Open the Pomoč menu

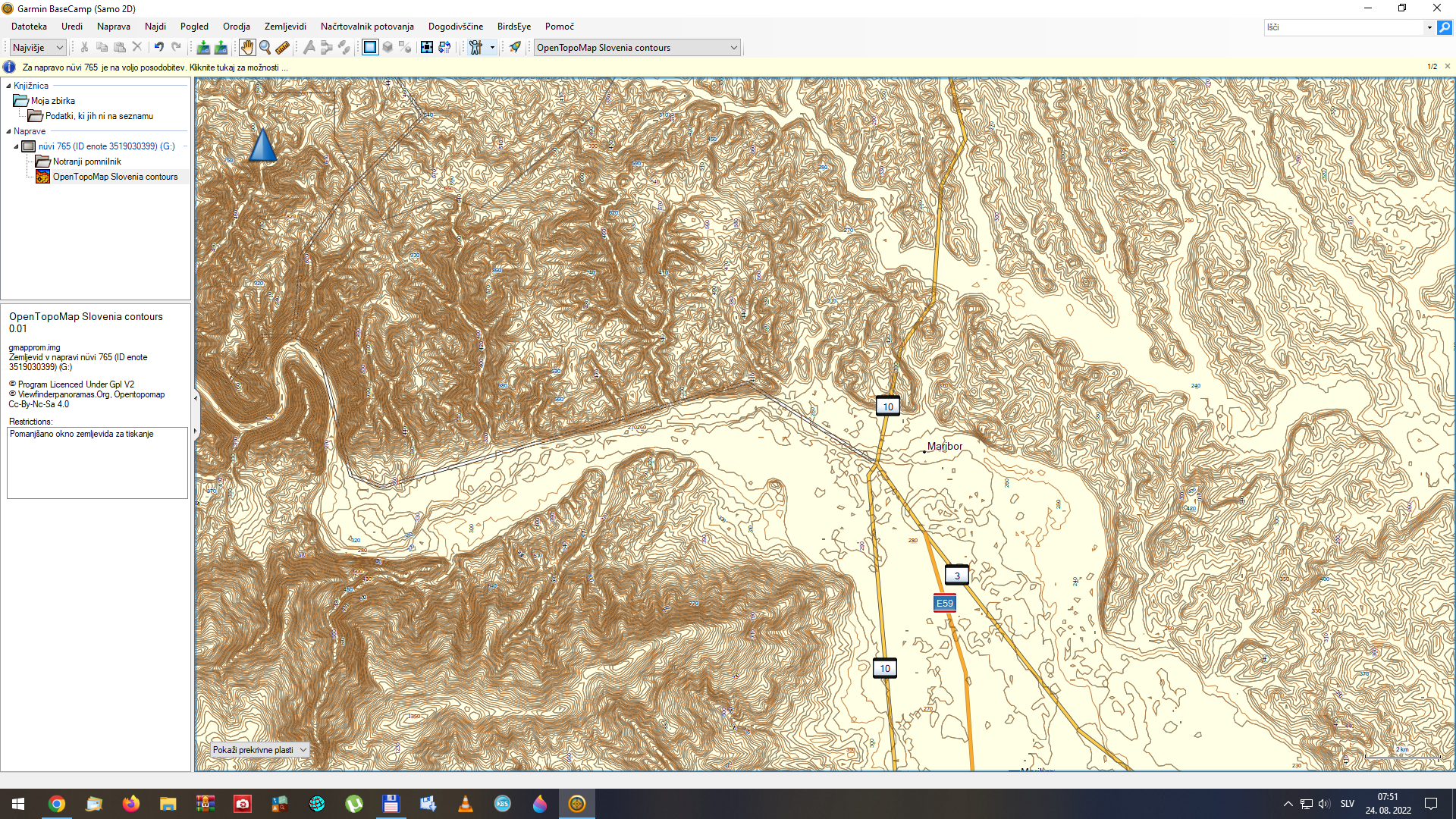click(x=560, y=27)
